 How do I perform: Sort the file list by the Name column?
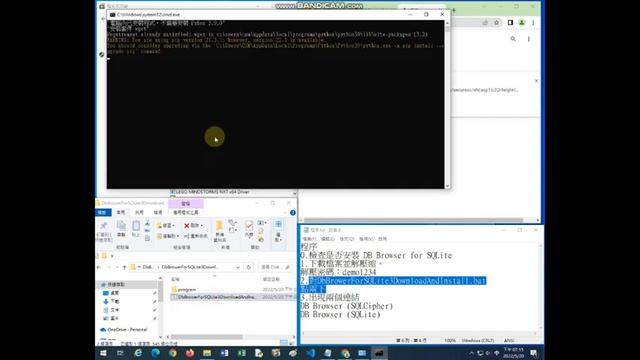(176, 279)
